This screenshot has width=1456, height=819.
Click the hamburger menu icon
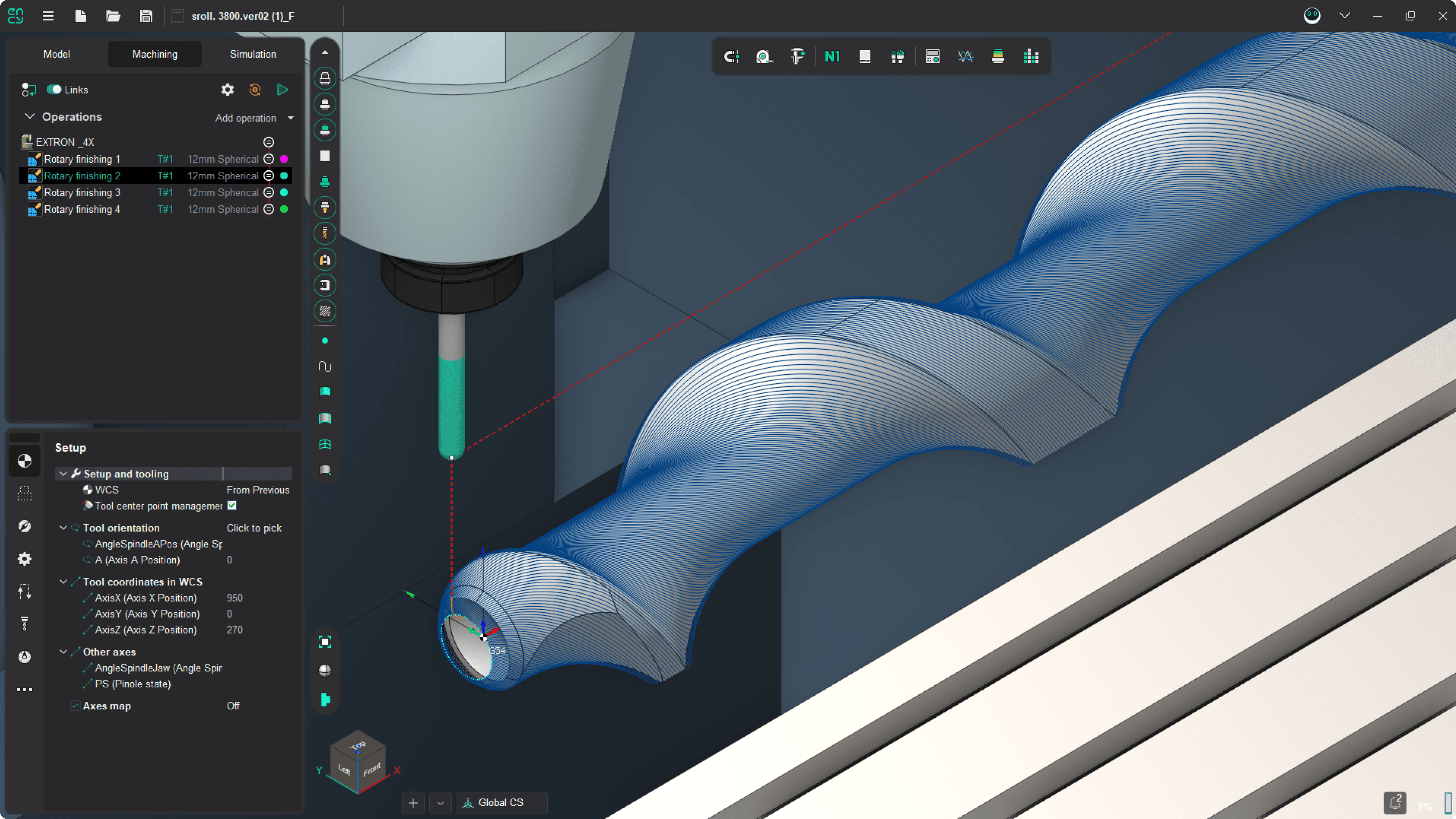(48, 16)
